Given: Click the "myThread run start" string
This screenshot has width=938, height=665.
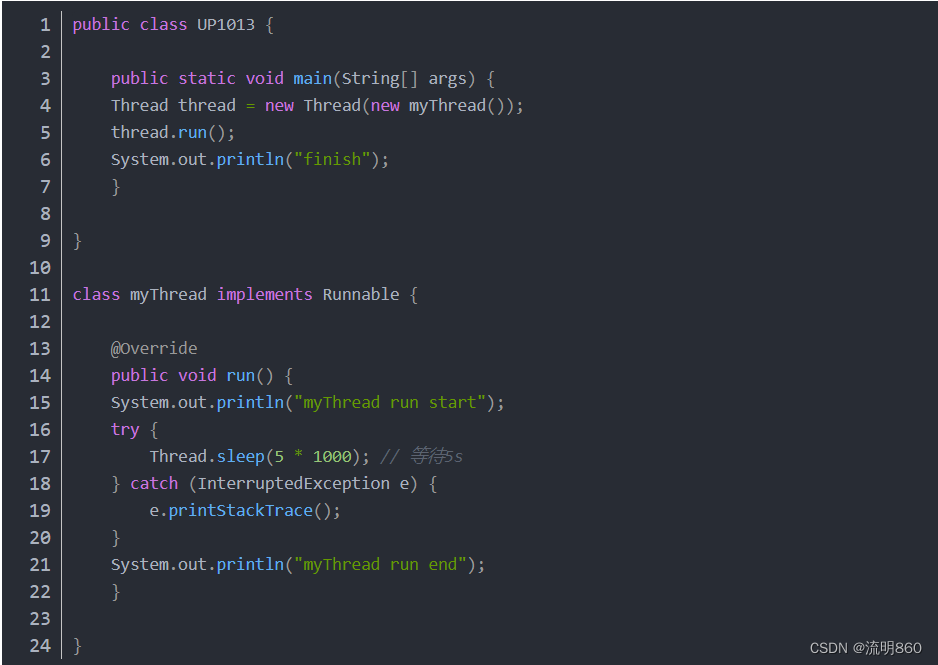Looking at the screenshot, I should pos(389,403).
